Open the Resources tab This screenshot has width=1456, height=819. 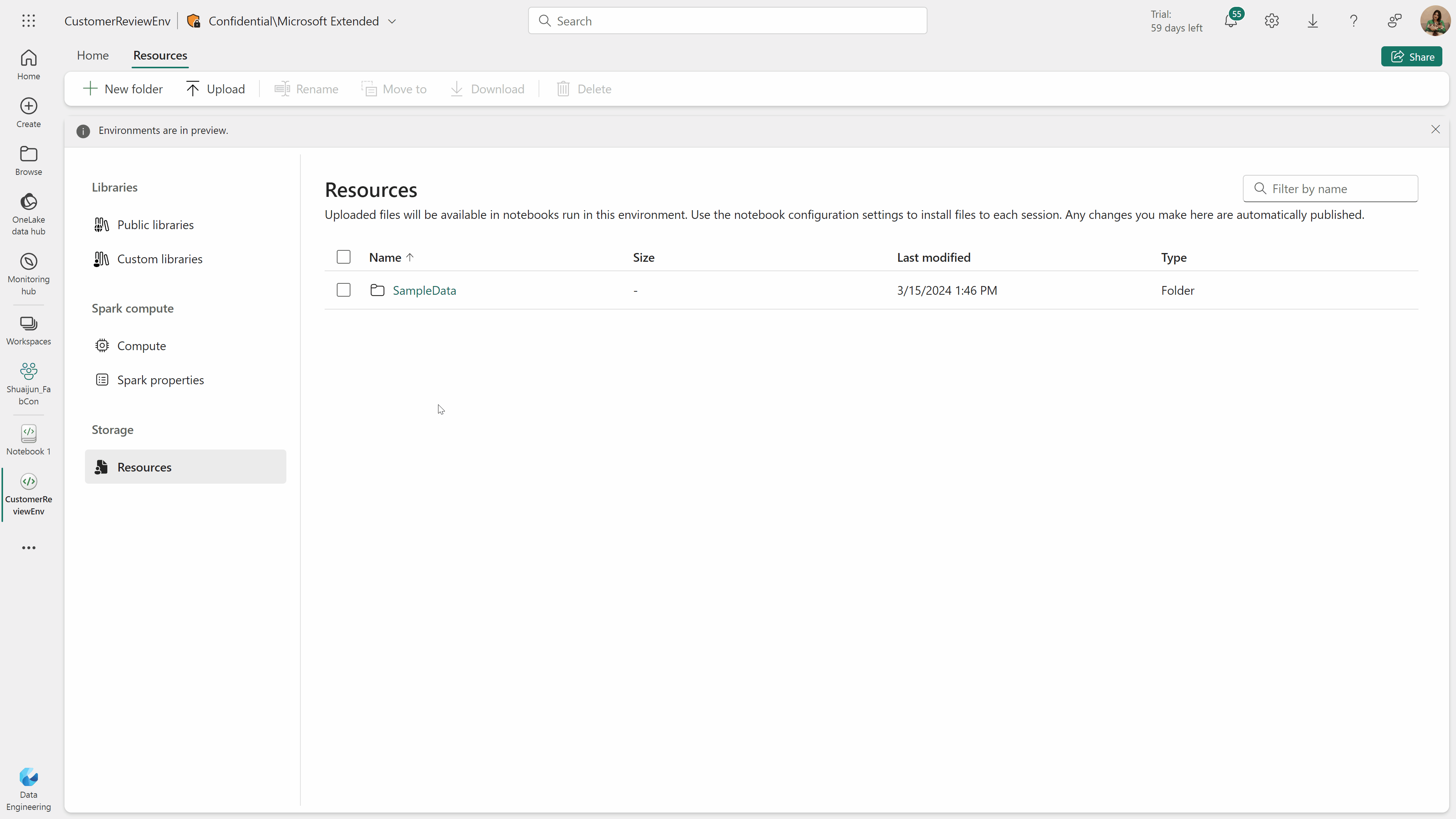pos(160,55)
